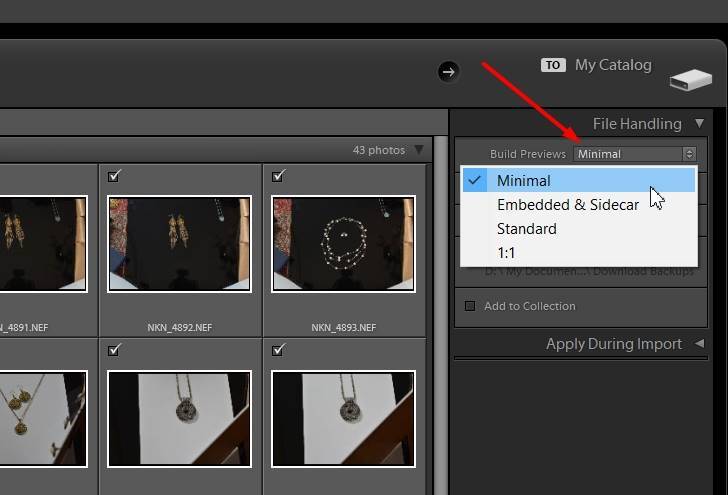Uncheck the NKN_4892.NEF photo checkbox

pos(114,176)
